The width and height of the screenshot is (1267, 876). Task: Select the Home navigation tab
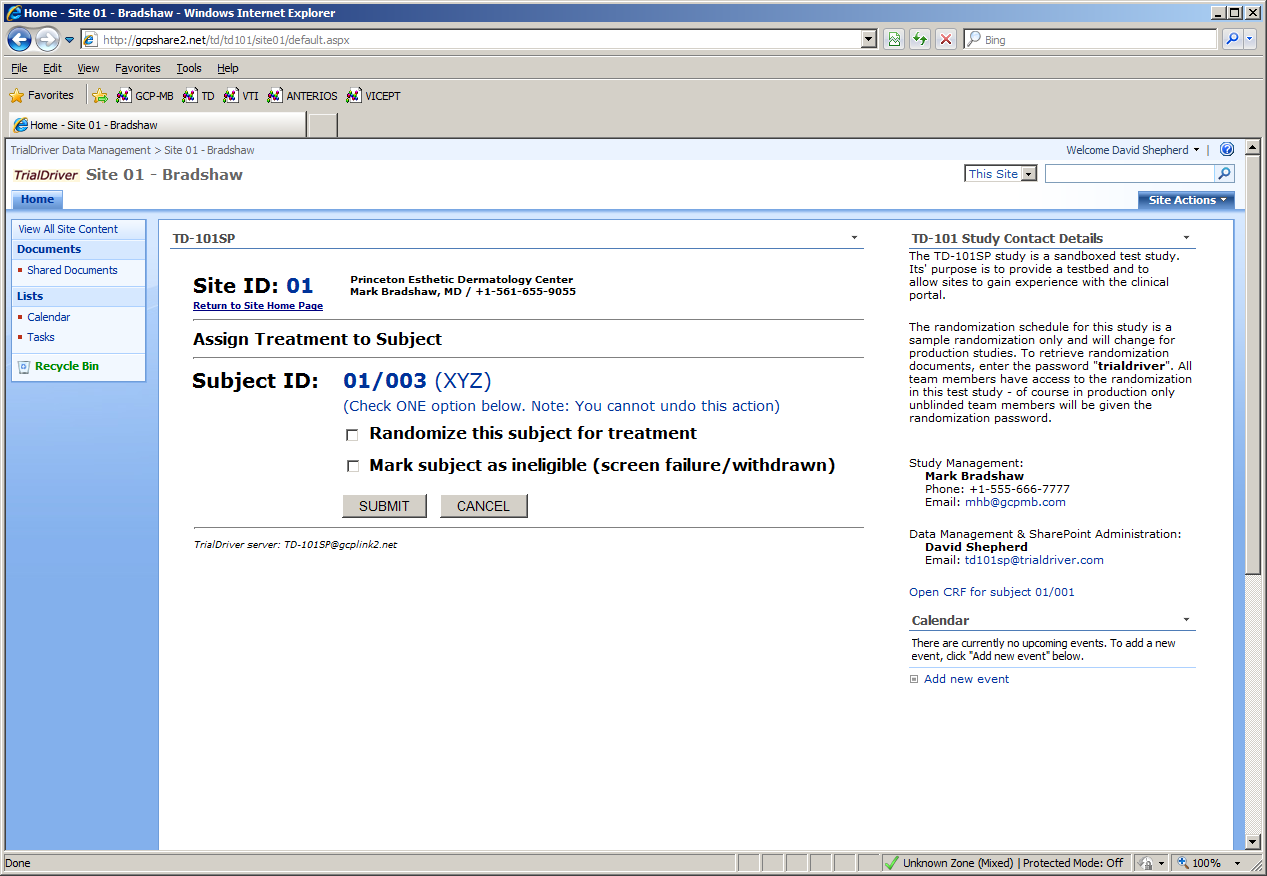tap(38, 200)
